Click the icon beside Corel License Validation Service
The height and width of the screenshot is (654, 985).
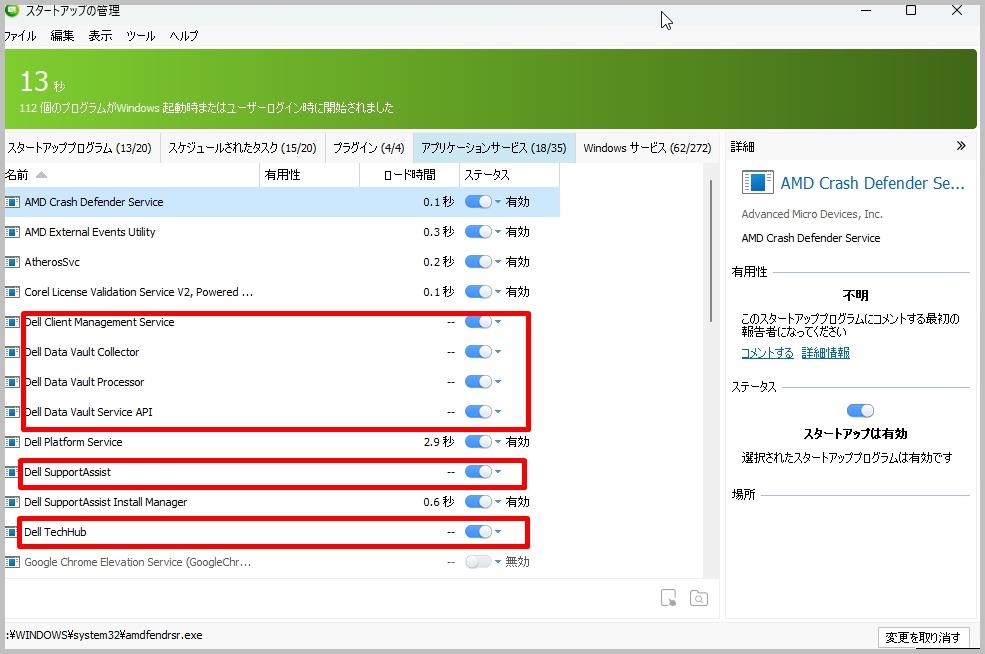[12, 292]
